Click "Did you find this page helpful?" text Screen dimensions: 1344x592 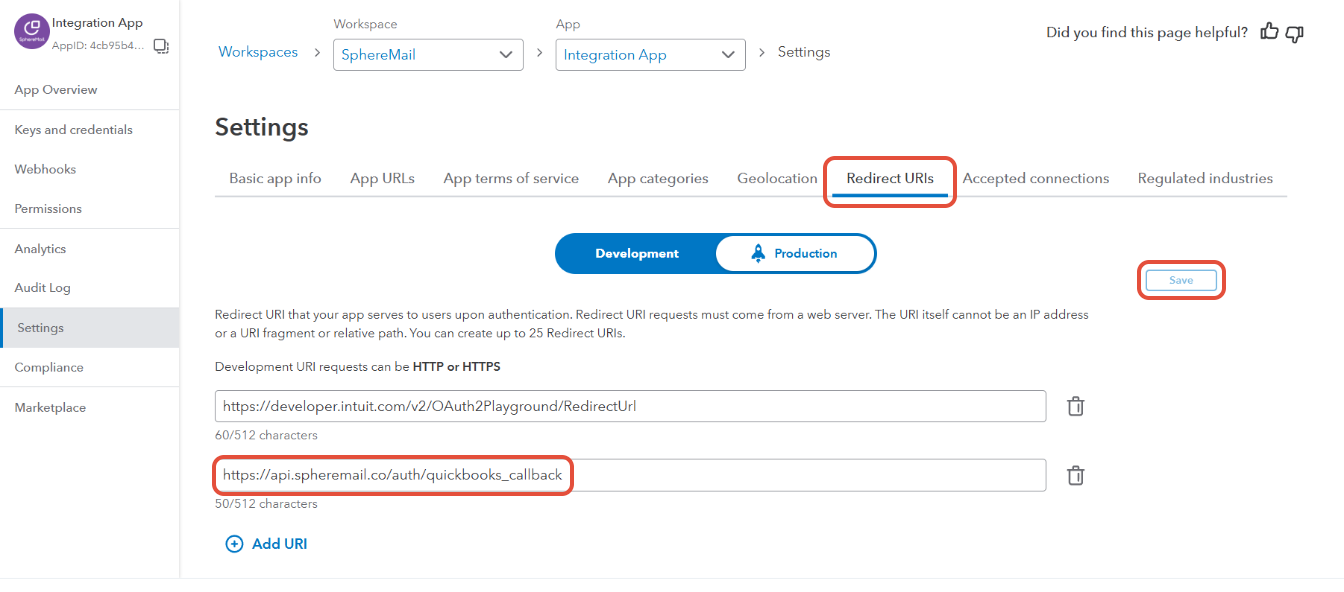(1147, 32)
